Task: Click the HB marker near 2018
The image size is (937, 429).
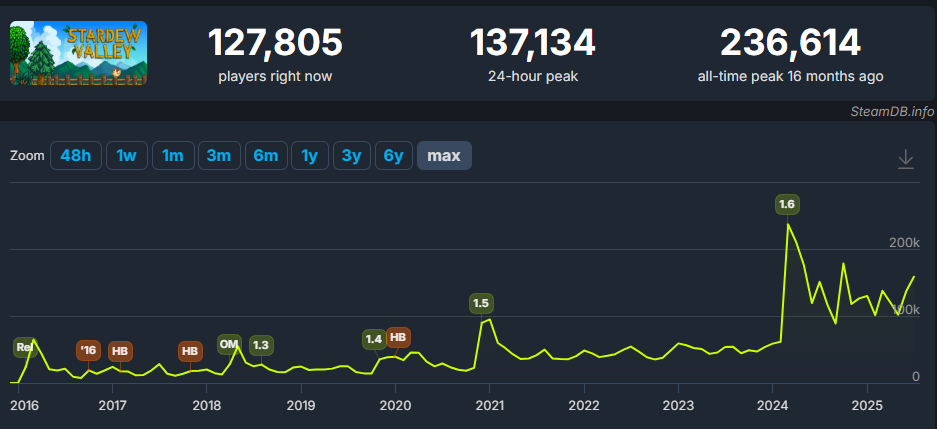Action: click(190, 351)
